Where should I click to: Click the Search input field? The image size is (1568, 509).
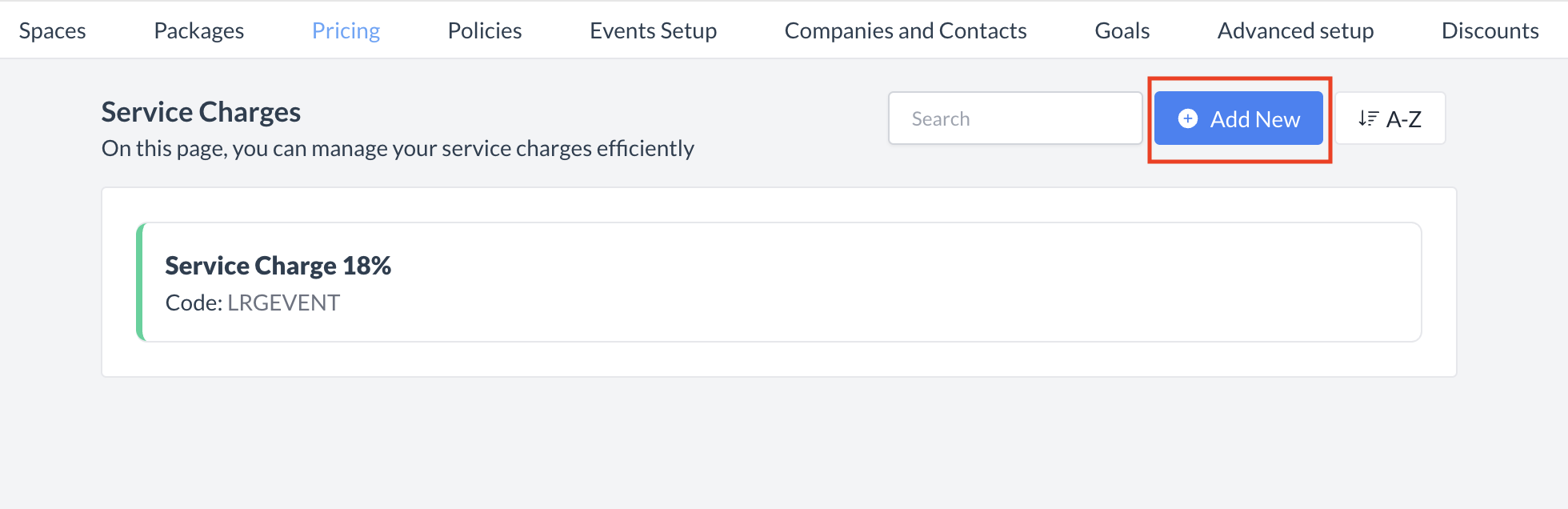[1015, 118]
